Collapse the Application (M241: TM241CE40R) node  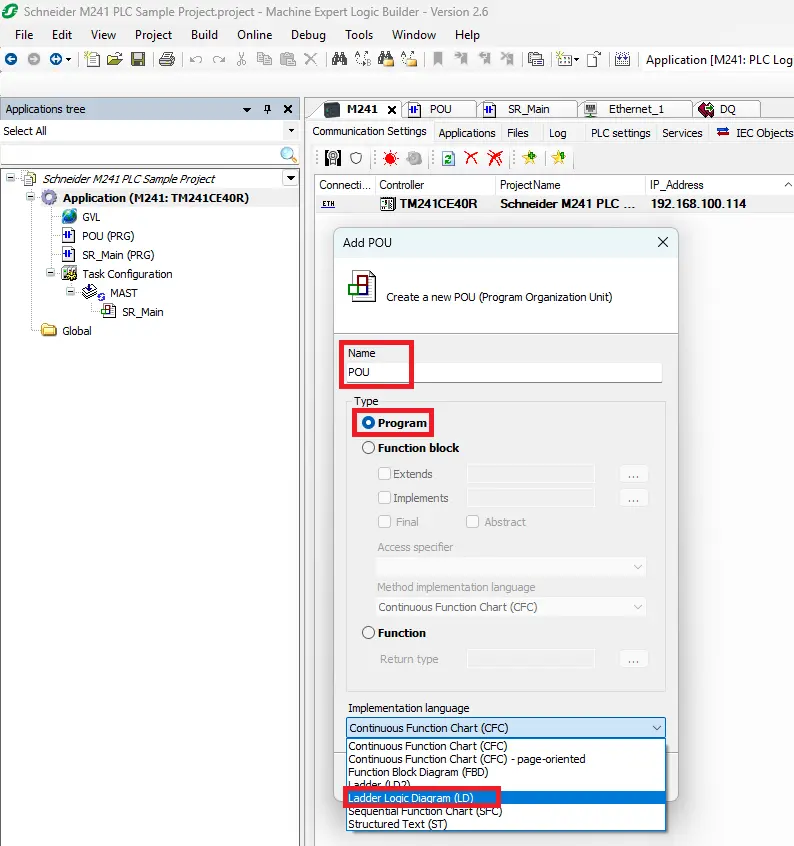click(31, 197)
